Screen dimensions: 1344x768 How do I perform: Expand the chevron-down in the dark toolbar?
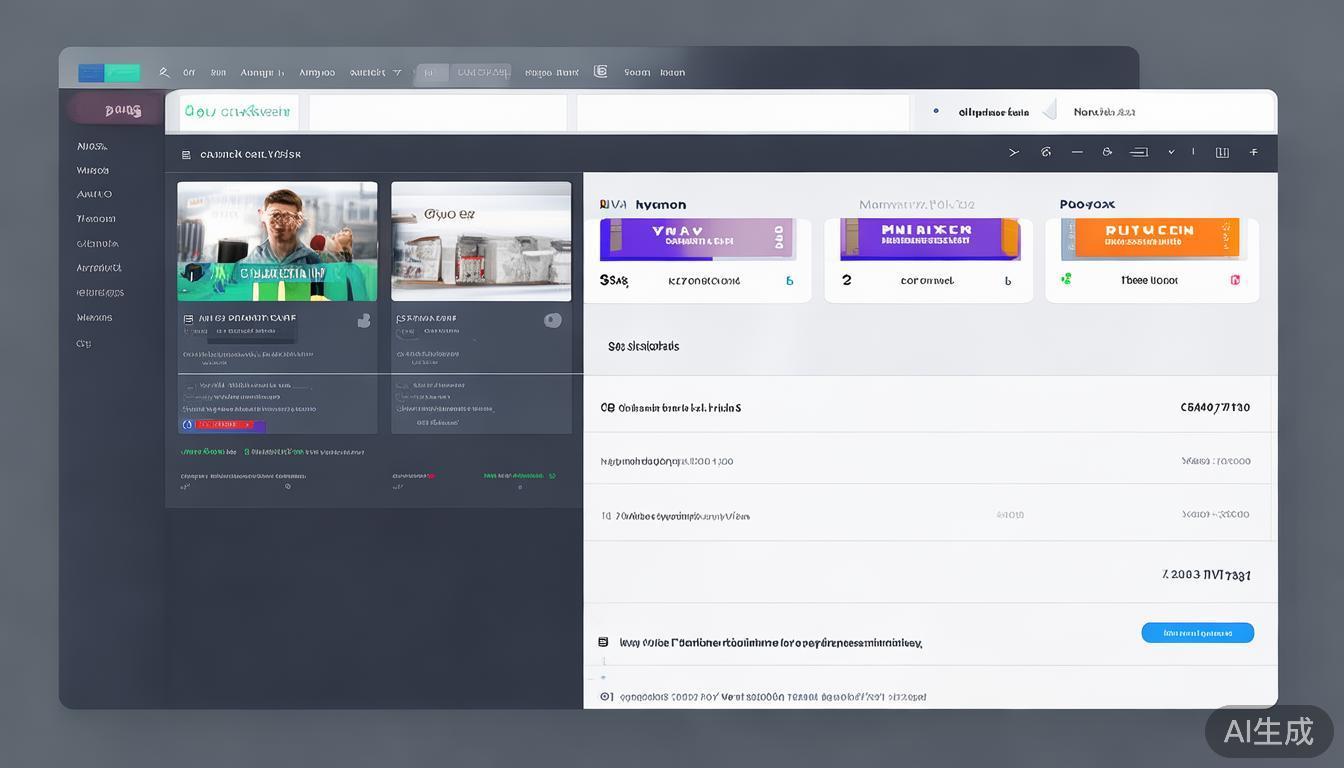(x=1171, y=153)
